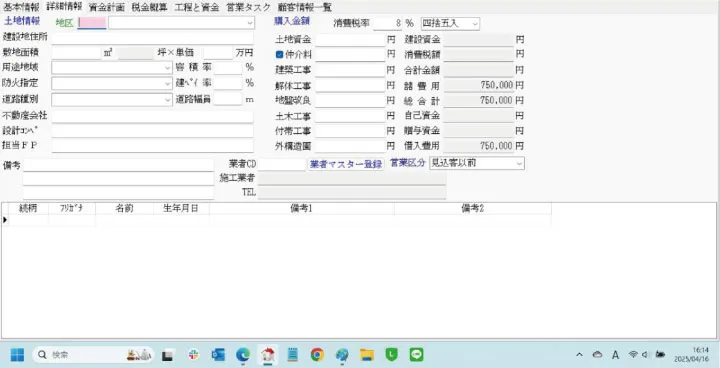Open the blue notepad app in taskbar

tap(292, 355)
